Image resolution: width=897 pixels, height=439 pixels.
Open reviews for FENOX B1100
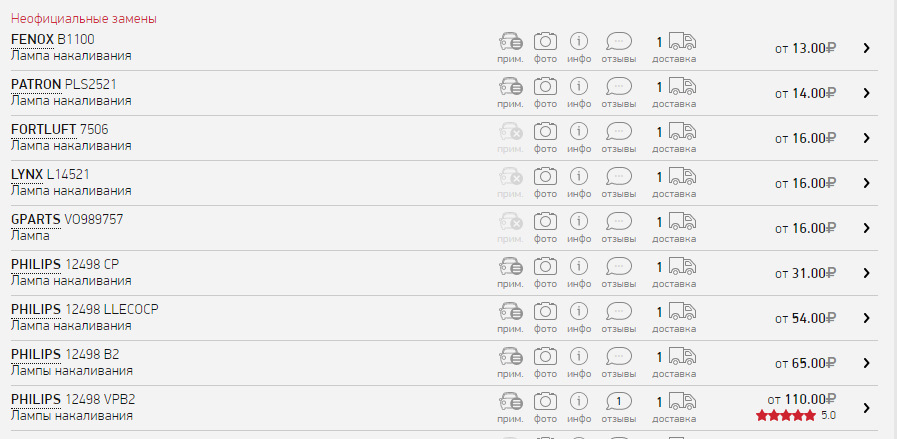pos(619,42)
